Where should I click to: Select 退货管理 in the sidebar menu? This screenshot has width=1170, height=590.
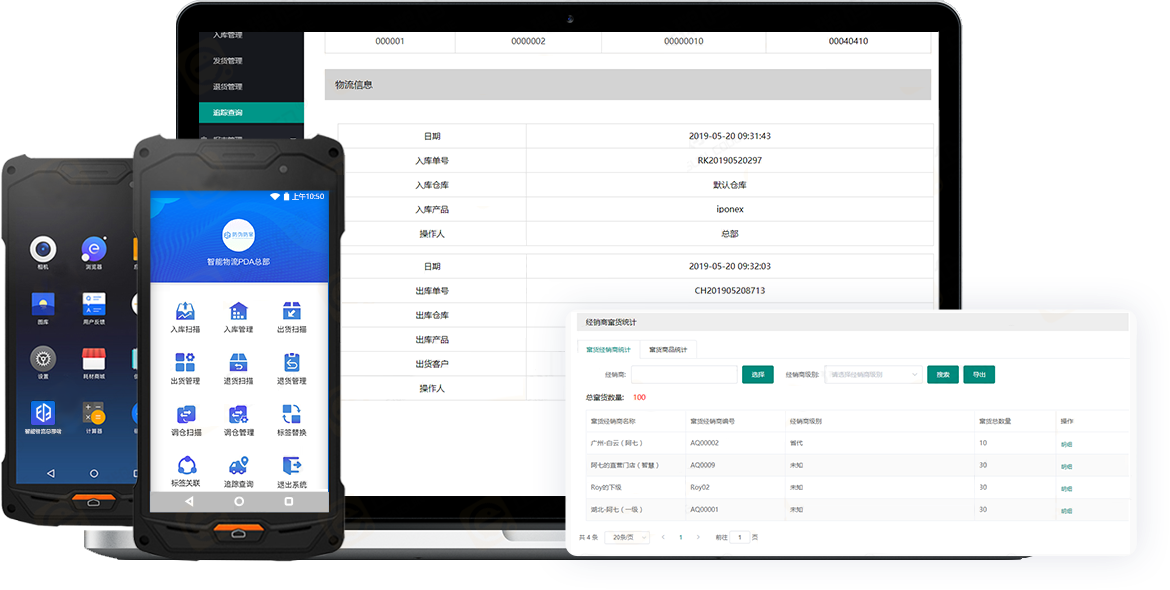coord(227,87)
